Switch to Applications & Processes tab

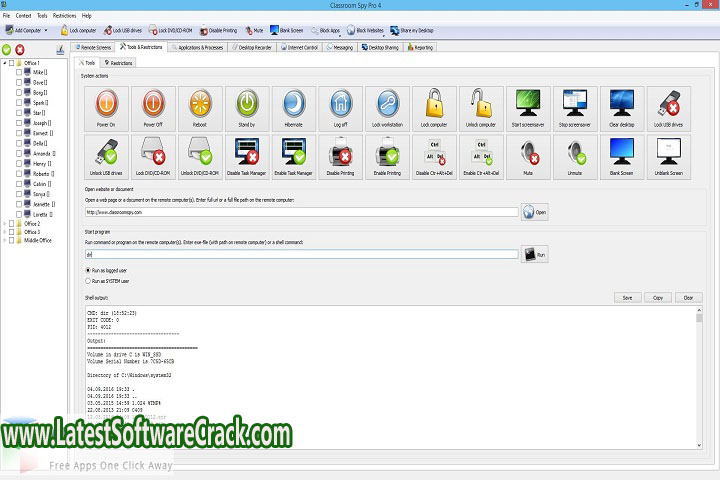tap(197, 47)
